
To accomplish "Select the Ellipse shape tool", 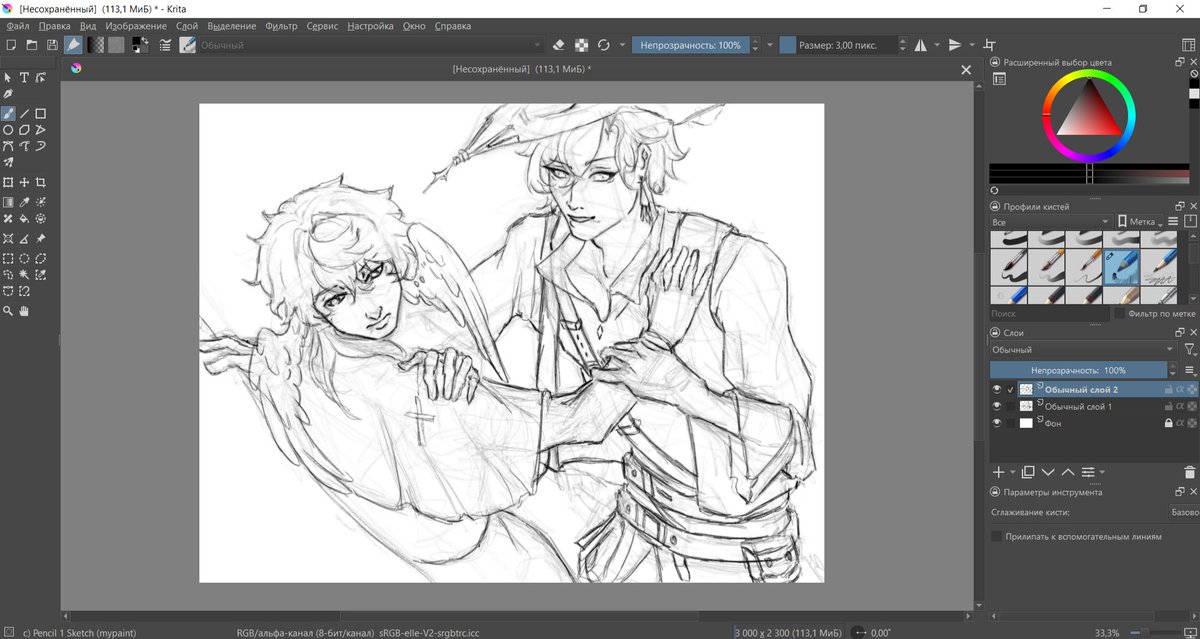I will pyautogui.click(x=8, y=130).
